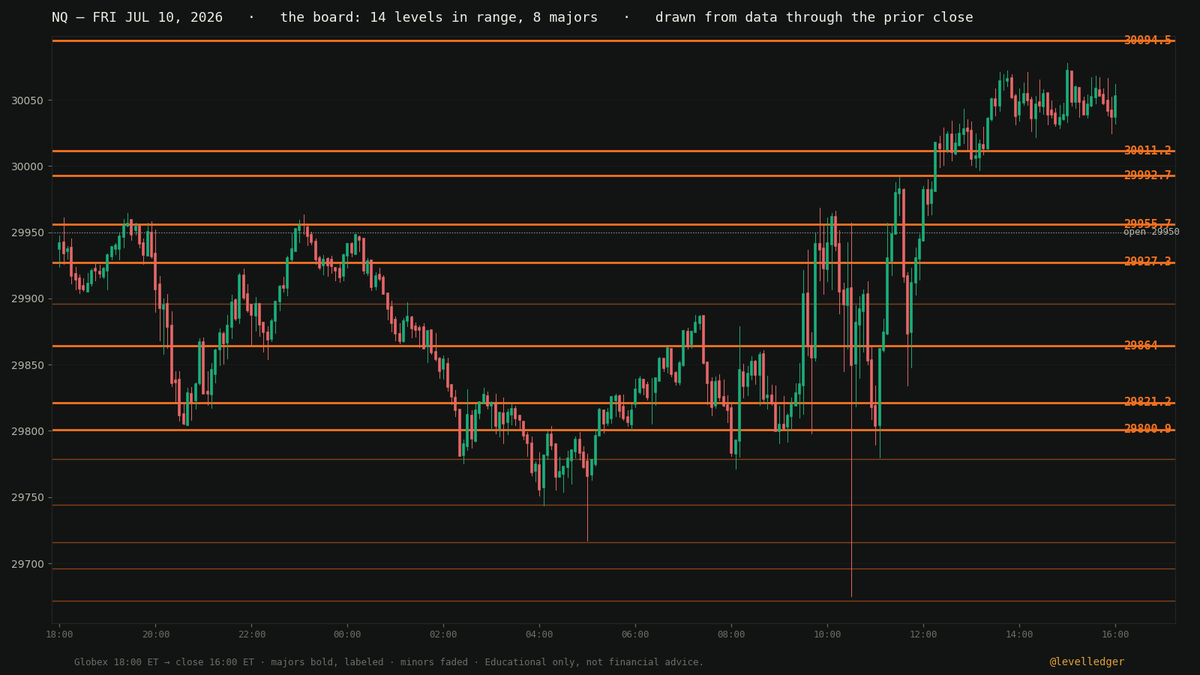Select the 29864 major level label

pyautogui.click(x=1140, y=346)
